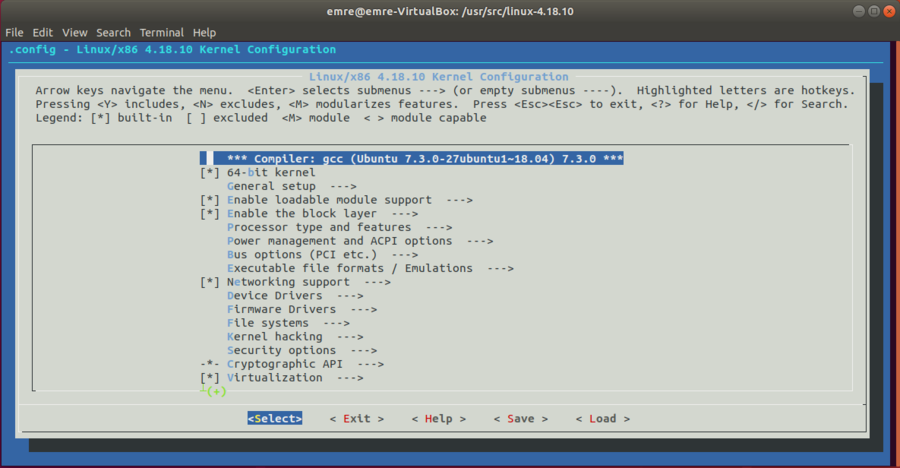The image size is (900, 468).
Task: Open the Edit menu
Action: tap(42, 33)
